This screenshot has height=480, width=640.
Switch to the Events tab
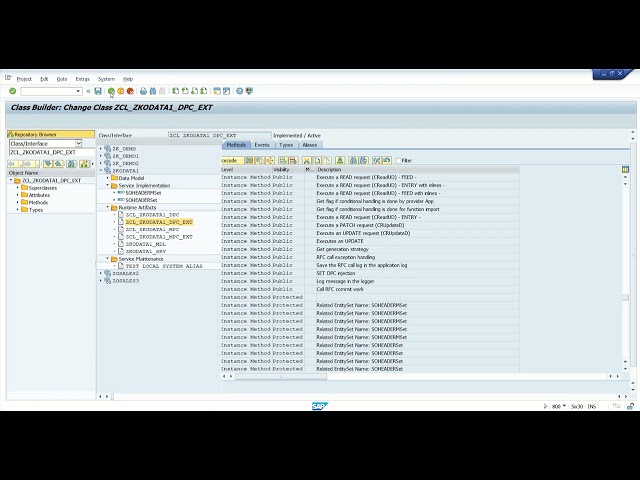[262, 145]
